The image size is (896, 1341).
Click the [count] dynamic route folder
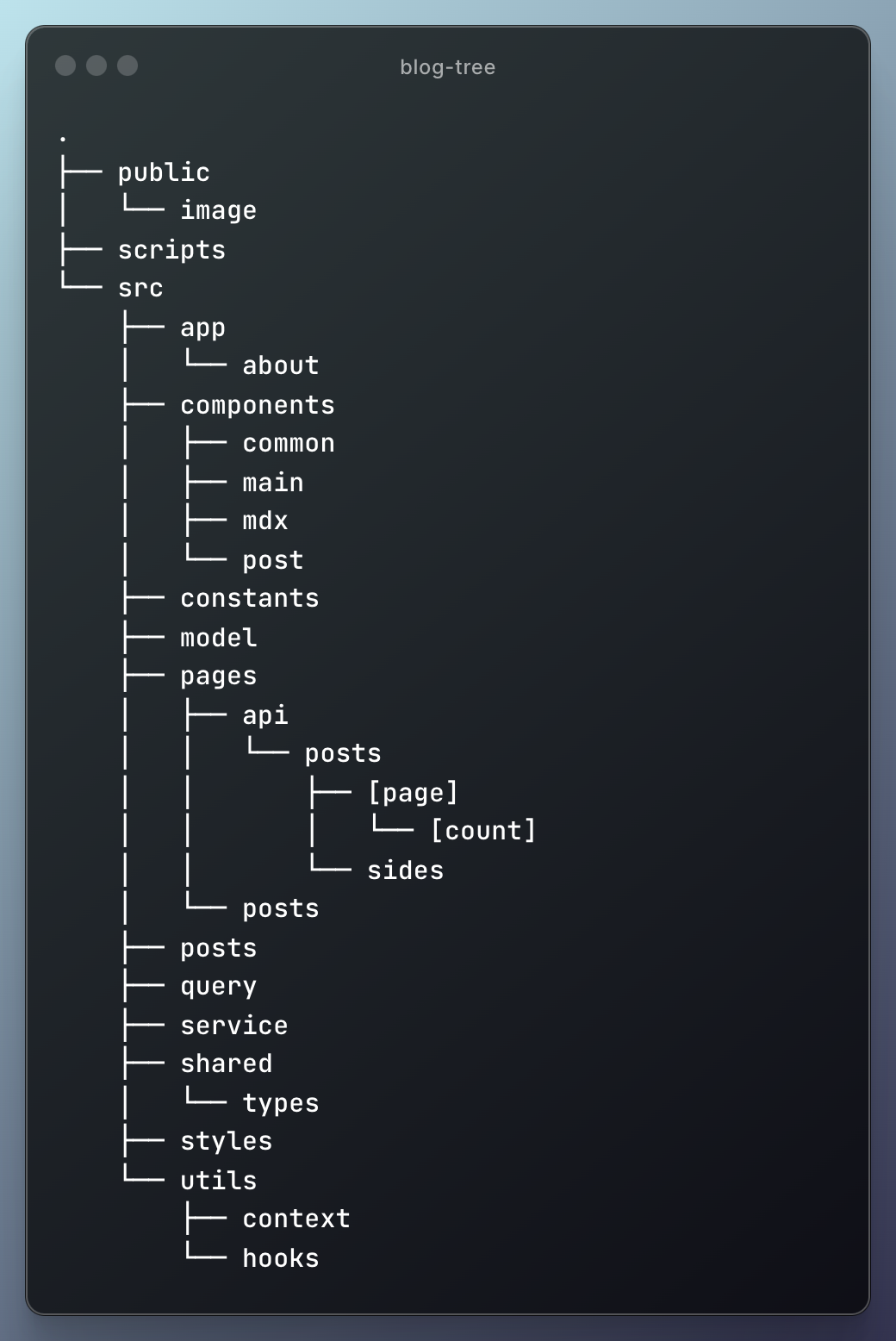coord(483,831)
